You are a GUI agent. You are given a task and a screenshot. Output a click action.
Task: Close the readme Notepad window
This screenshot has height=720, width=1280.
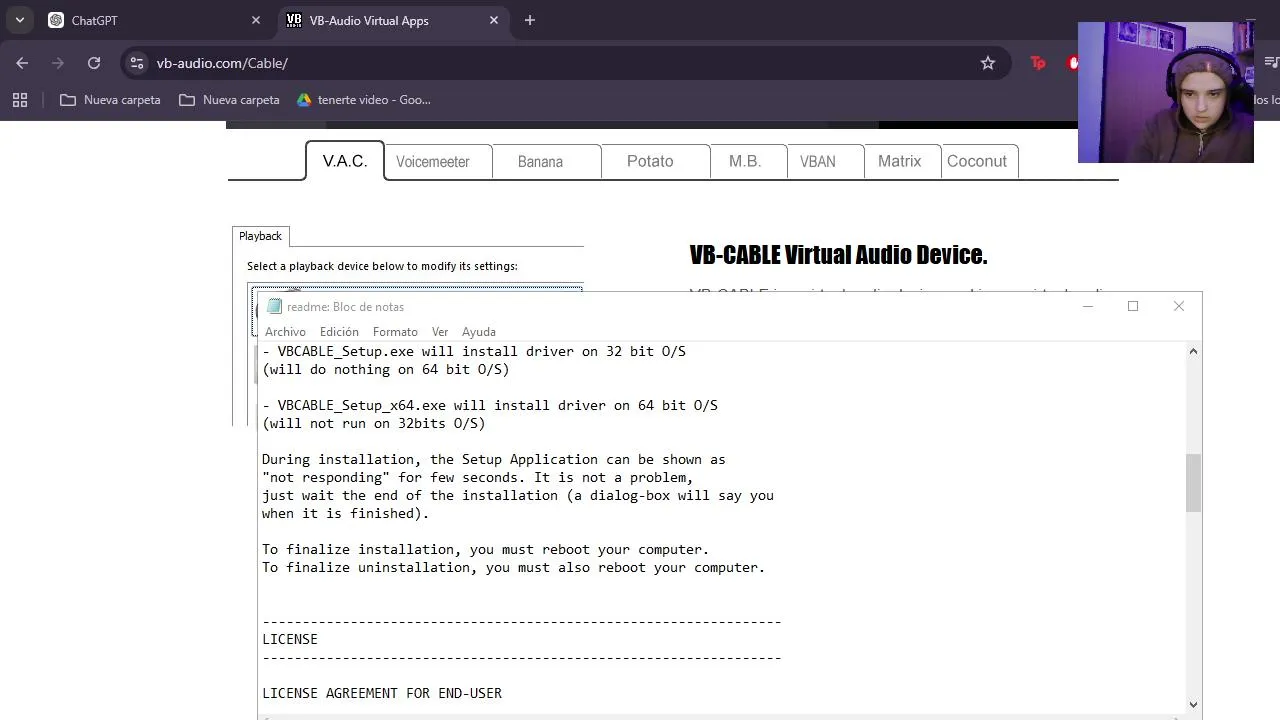tap(1179, 306)
